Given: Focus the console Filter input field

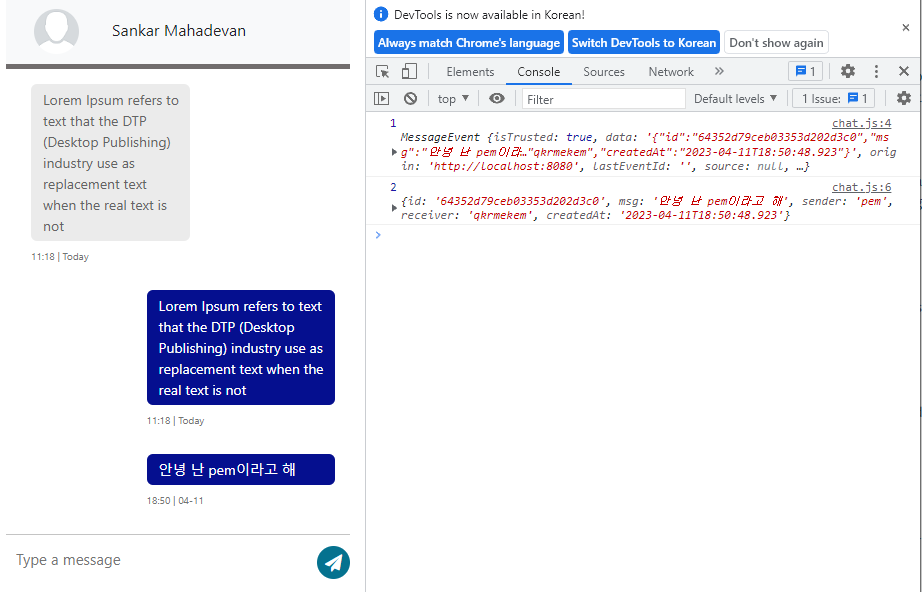Looking at the screenshot, I should 604,99.
